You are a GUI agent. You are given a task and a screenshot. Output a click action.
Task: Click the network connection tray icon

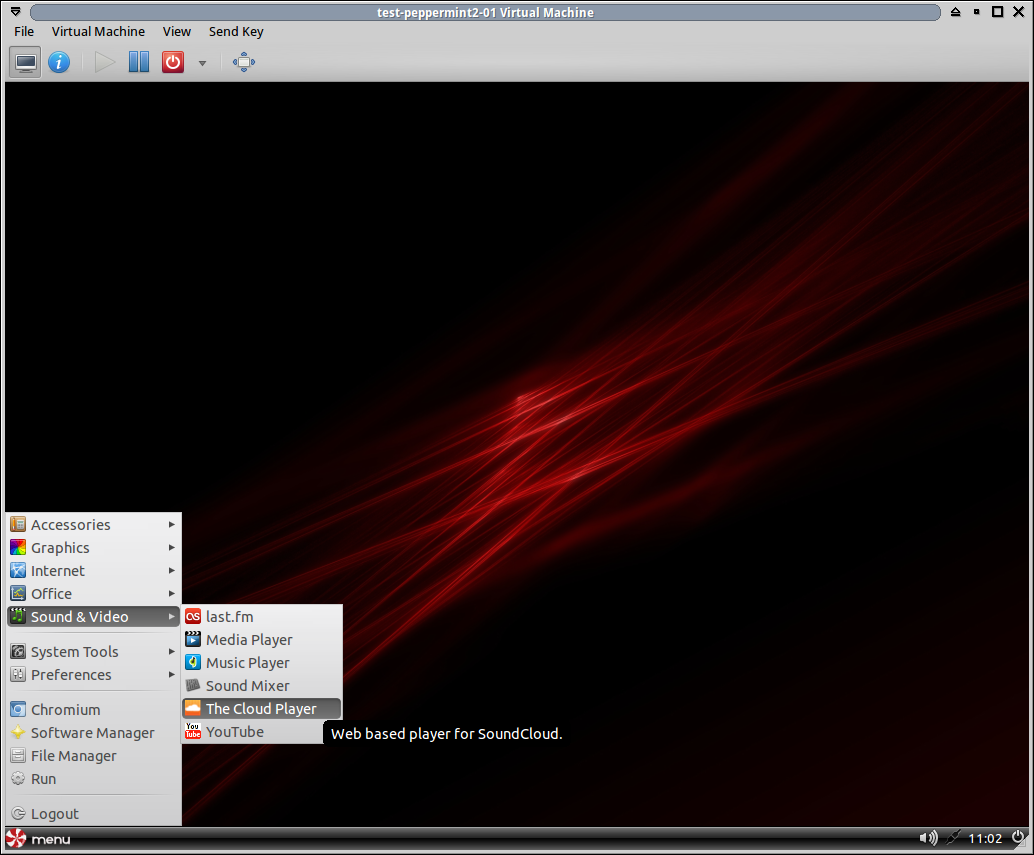pos(954,839)
